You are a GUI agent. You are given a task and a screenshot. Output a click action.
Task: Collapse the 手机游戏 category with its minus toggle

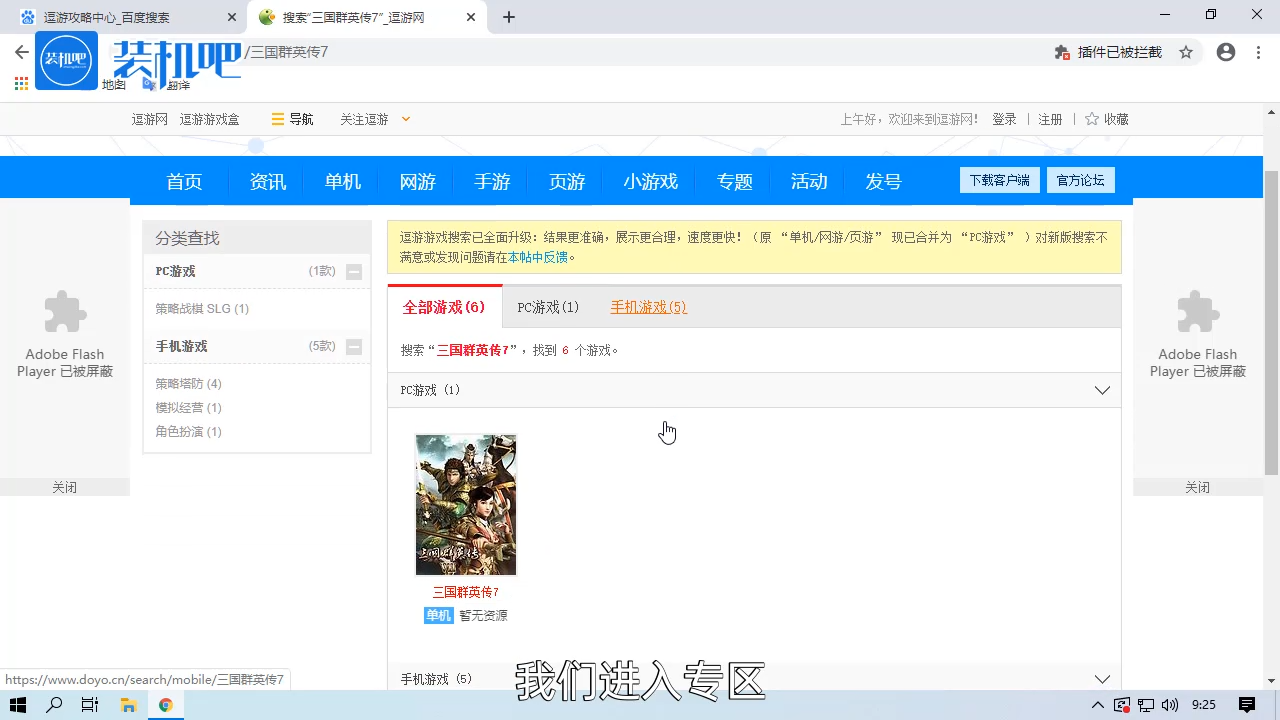(x=354, y=346)
